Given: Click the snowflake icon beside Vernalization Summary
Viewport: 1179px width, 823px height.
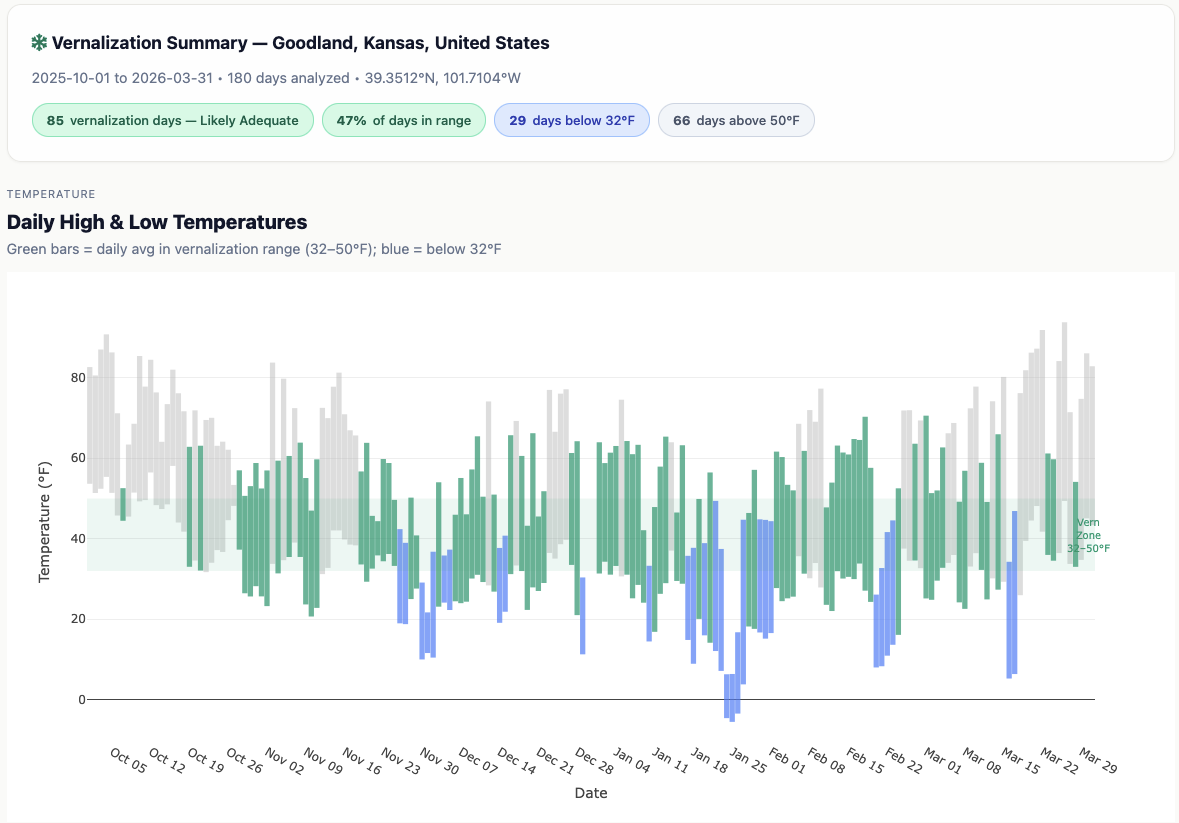Looking at the screenshot, I should tap(39, 43).
